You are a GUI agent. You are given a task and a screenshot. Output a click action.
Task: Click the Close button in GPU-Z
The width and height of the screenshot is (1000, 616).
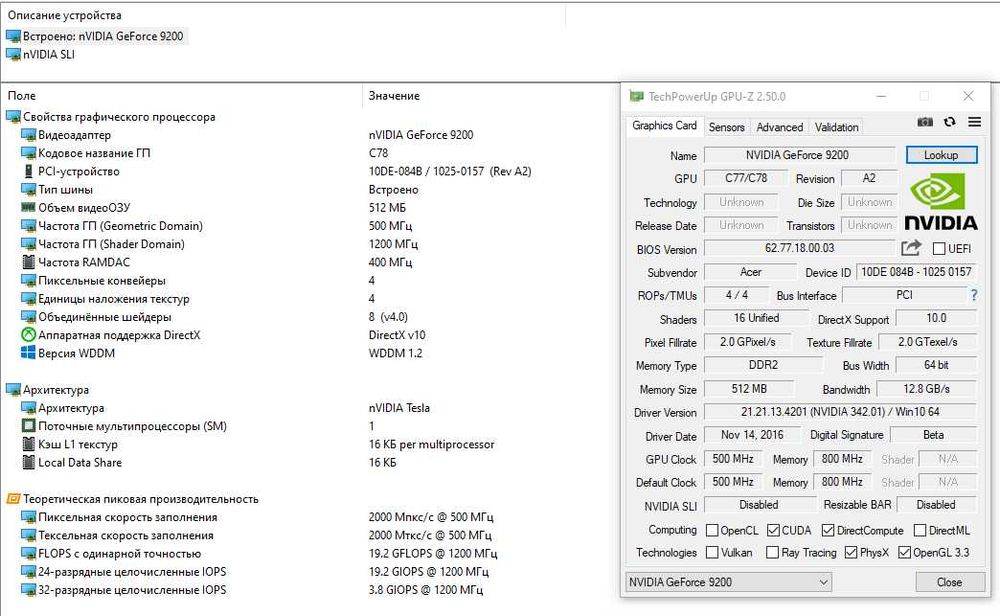tap(949, 582)
